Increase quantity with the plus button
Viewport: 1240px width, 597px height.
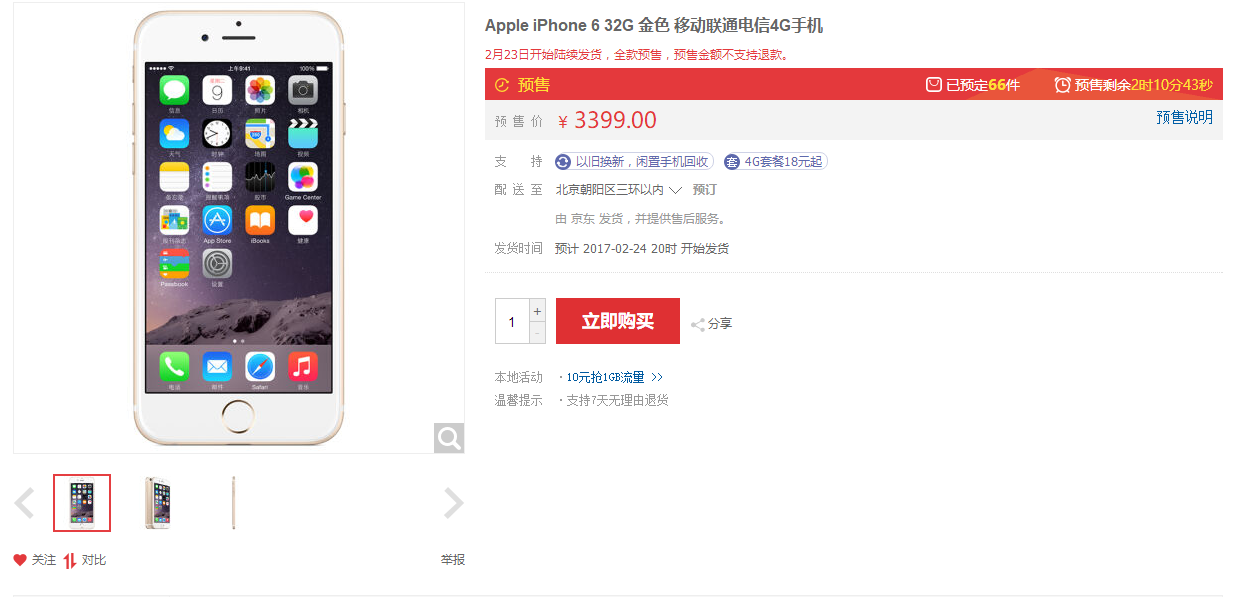[x=538, y=310]
